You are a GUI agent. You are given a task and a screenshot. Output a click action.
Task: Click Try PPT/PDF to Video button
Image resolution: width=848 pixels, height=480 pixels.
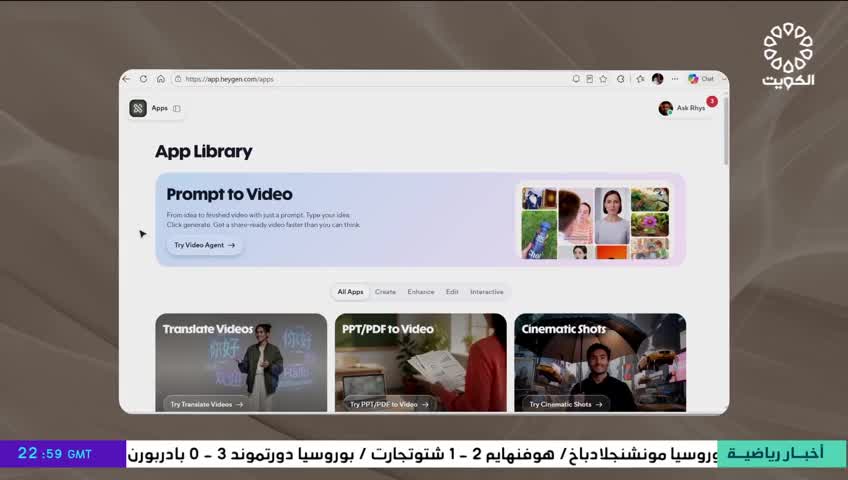click(389, 404)
